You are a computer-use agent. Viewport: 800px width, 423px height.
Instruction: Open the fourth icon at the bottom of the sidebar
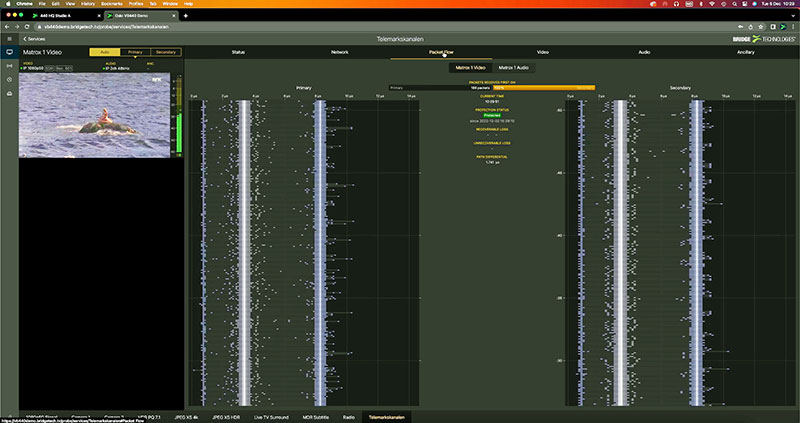[x=9, y=94]
